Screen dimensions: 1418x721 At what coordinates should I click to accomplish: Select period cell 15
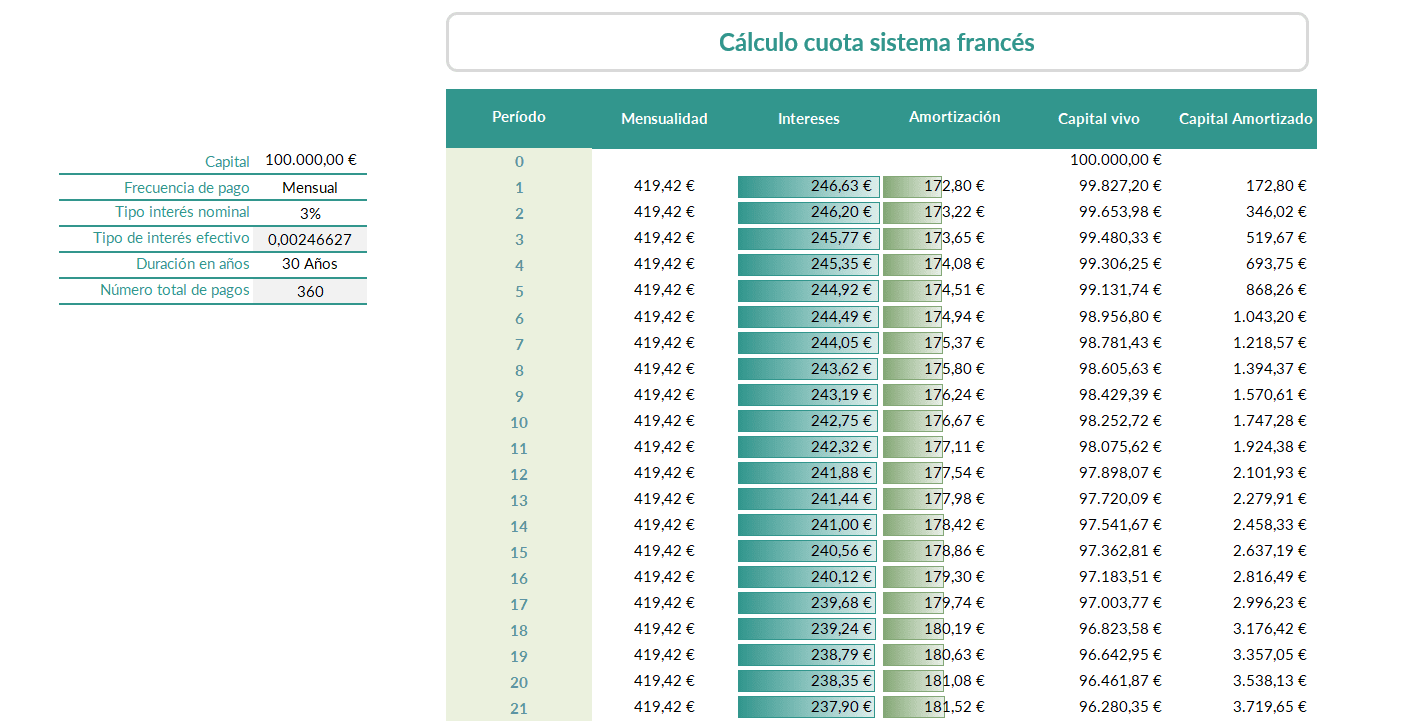[519, 551]
